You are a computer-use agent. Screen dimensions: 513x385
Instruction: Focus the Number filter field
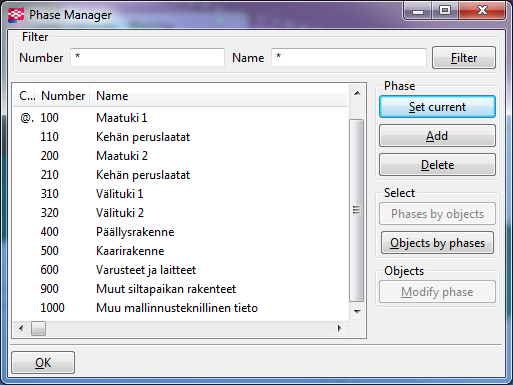click(147, 57)
